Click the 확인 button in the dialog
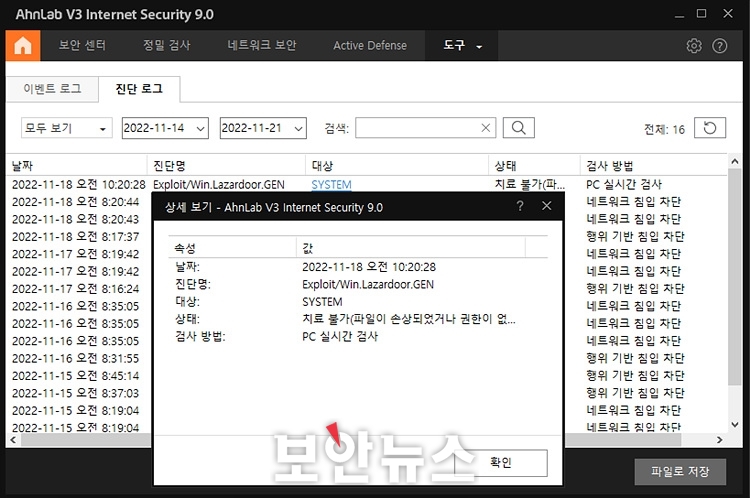750x498 pixels. click(501, 463)
